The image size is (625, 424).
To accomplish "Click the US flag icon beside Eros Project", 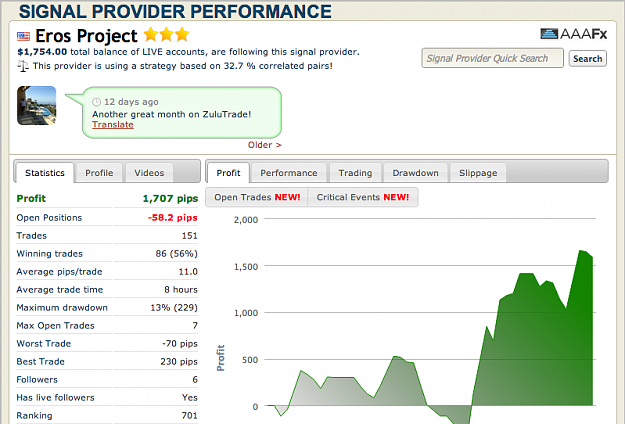I will pyautogui.click(x=23, y=36).
